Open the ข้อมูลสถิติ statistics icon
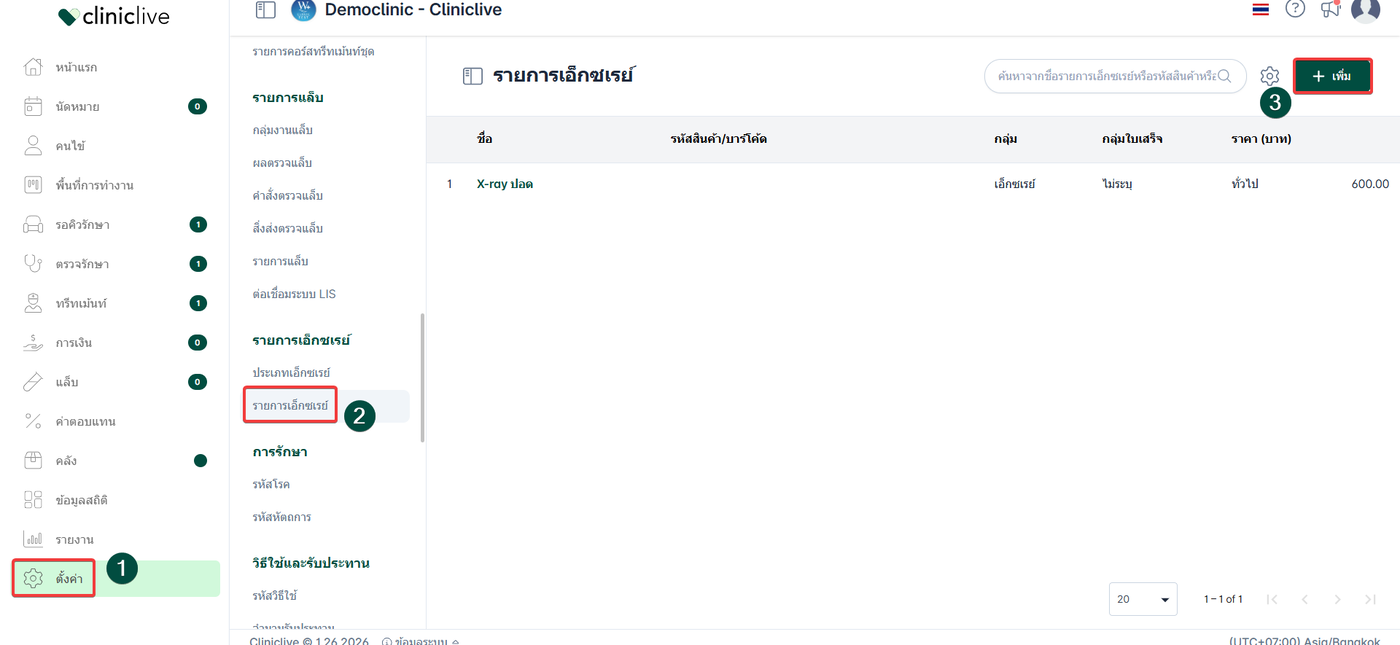The width and height of the screenshot is (1400, 645). (x=33, y=500)
